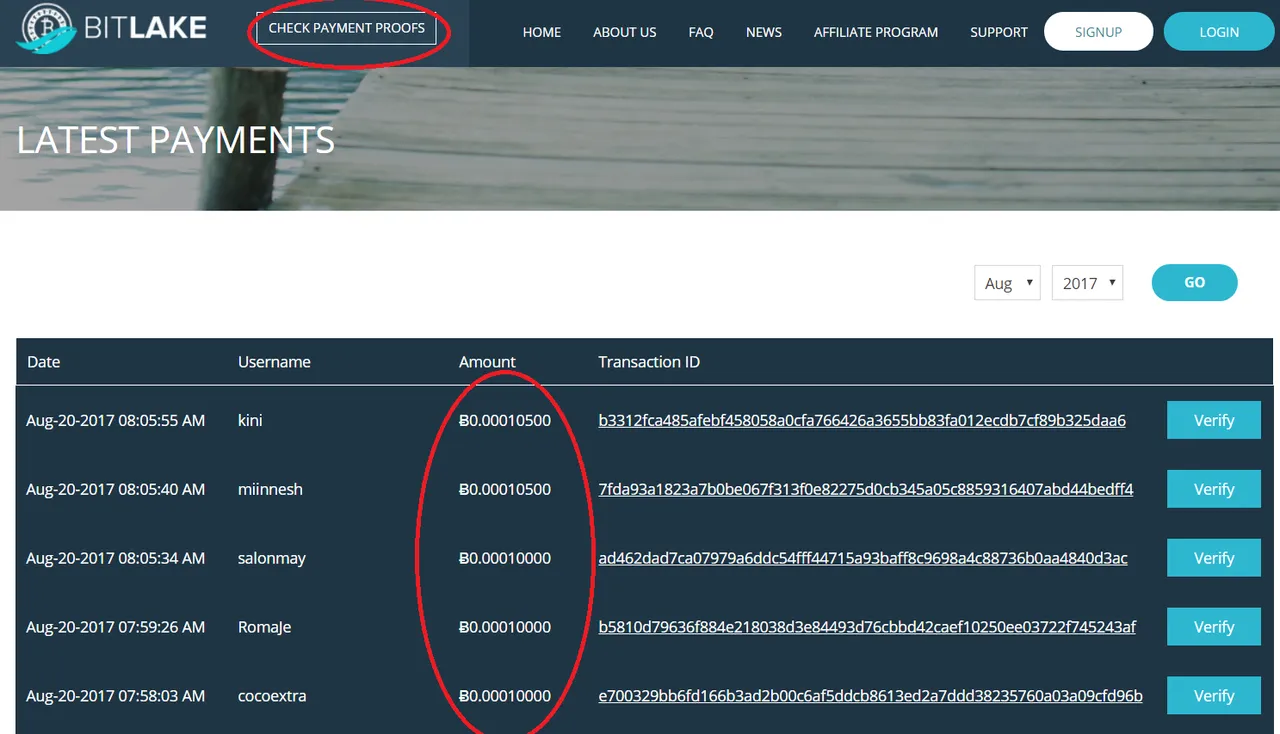This screenshot has height=734, width=1280.
Task: Select salonmay's amount 0.00010000
Action: tap(504, 558)
